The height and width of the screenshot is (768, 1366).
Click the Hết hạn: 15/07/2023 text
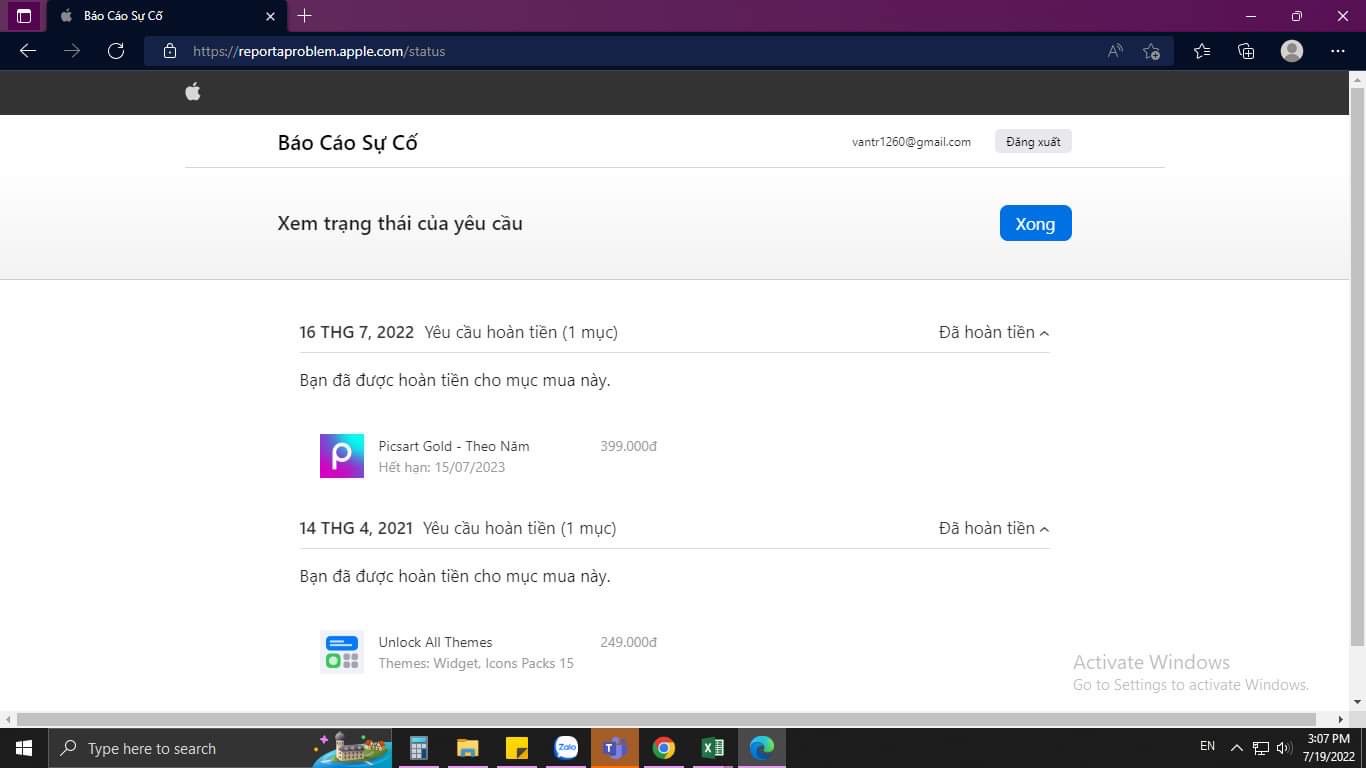[x=441, y=467]
